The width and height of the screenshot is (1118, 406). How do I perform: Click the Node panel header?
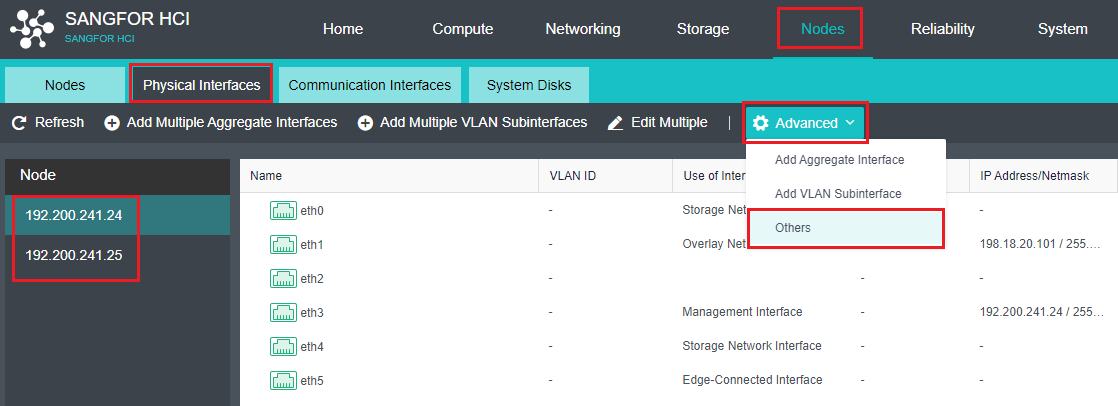118,176
